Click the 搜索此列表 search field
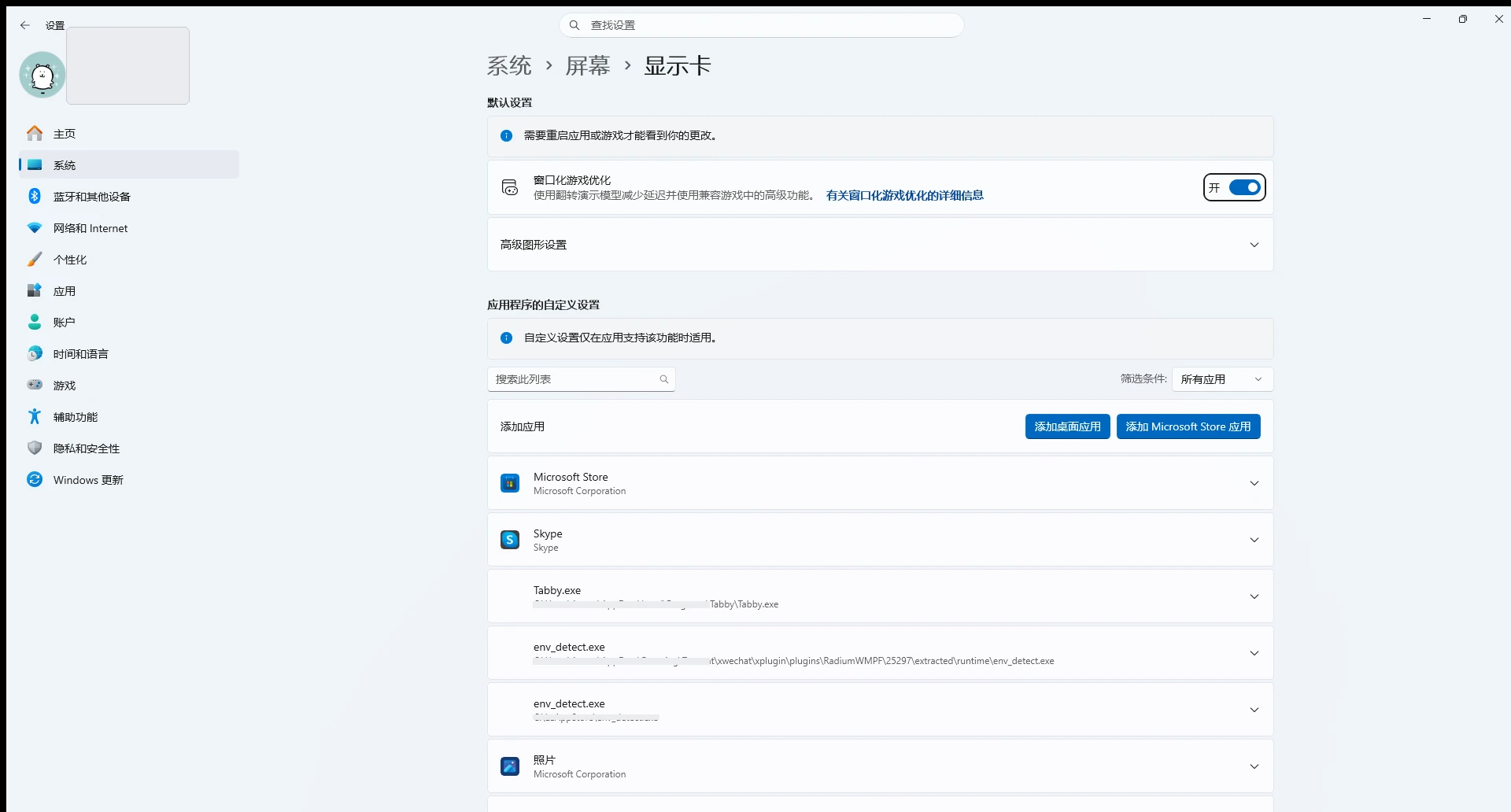 coord(582,379)
